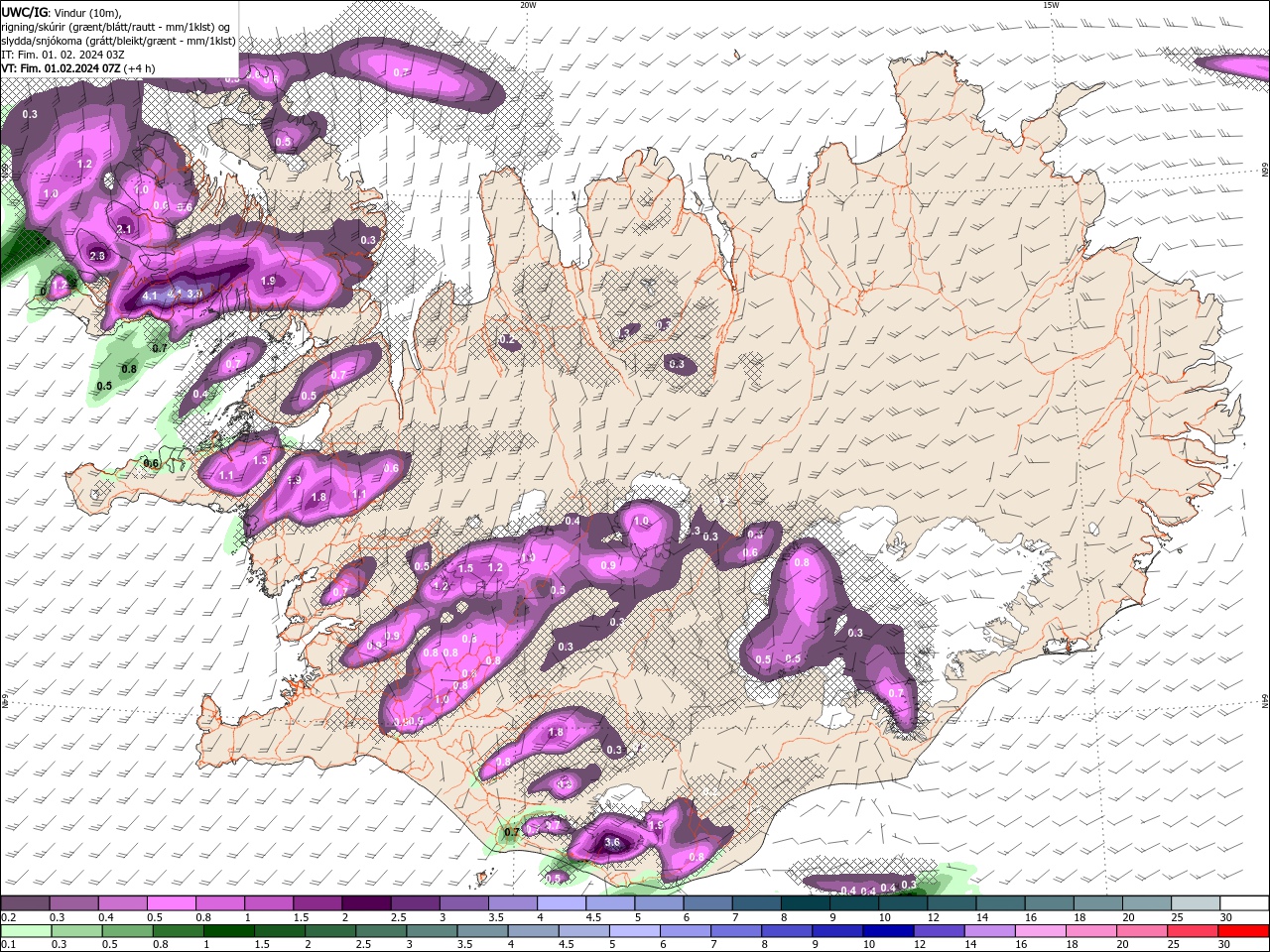Select the 2.8 precipitation value on the map
Viewport: 1270px width, 952px height.
tap(97, 256)
